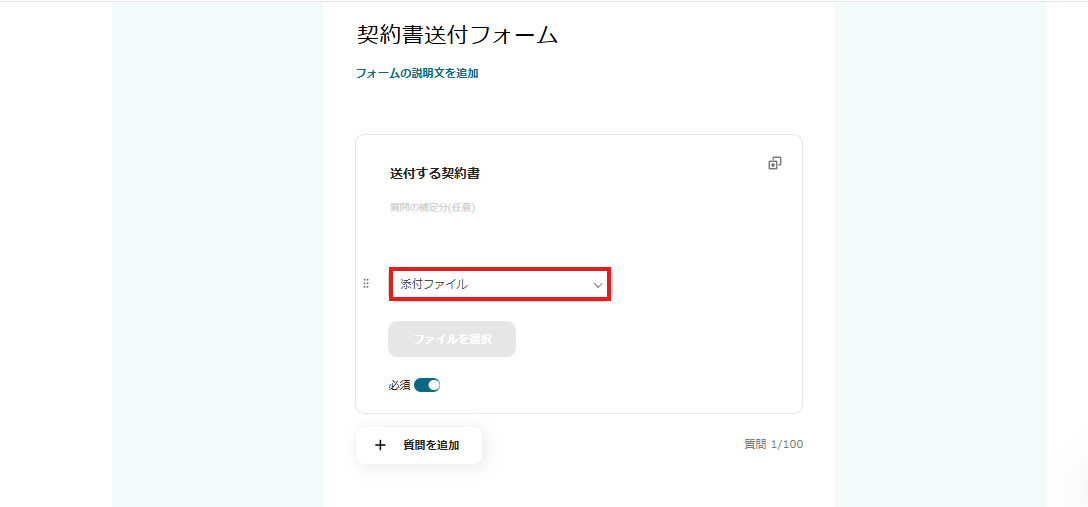
Task: Focus the 質問の補足分(任意) field
Action: 432,207
